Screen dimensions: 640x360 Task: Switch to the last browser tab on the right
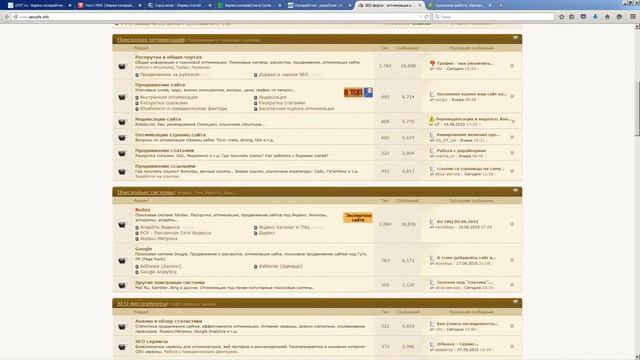click(460, 5)
